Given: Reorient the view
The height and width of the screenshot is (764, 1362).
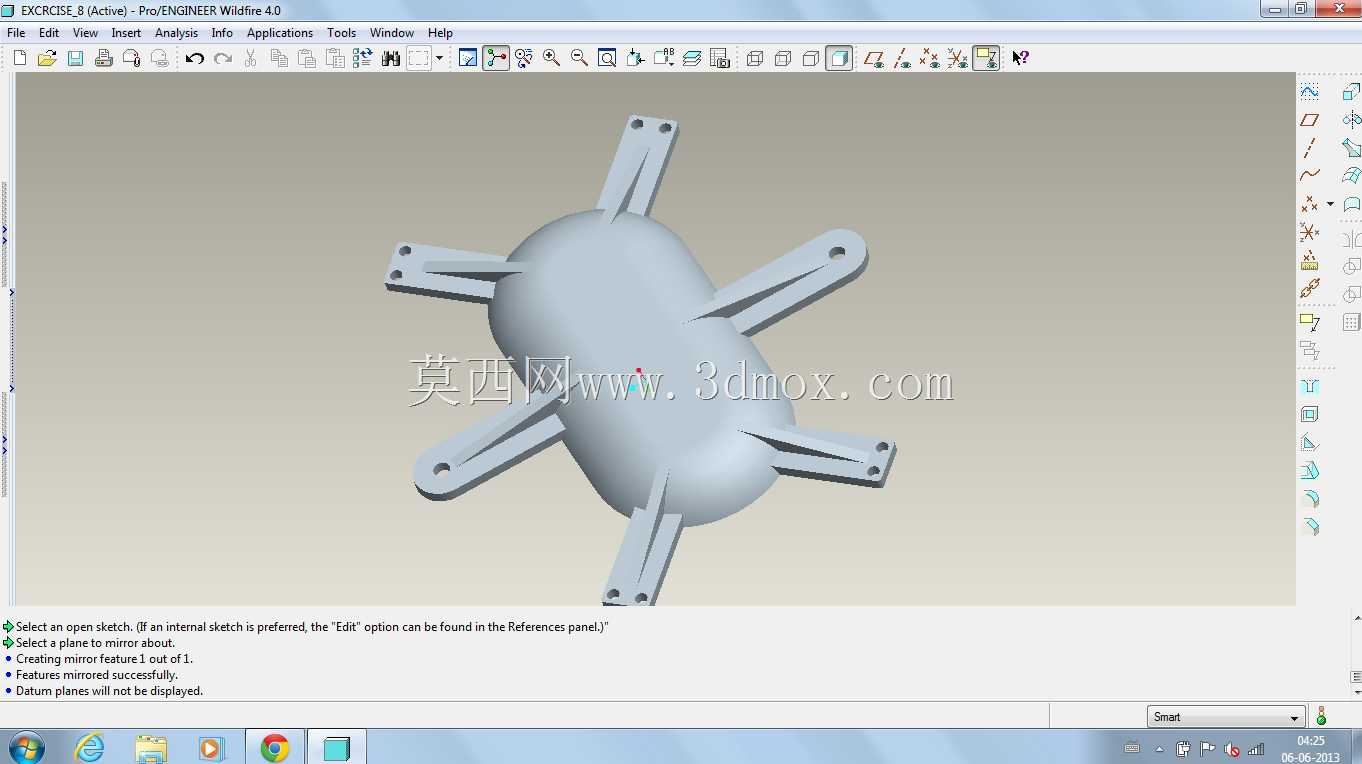Looking at the screenshot, I should pyautogui.click(x=635, y=58).
